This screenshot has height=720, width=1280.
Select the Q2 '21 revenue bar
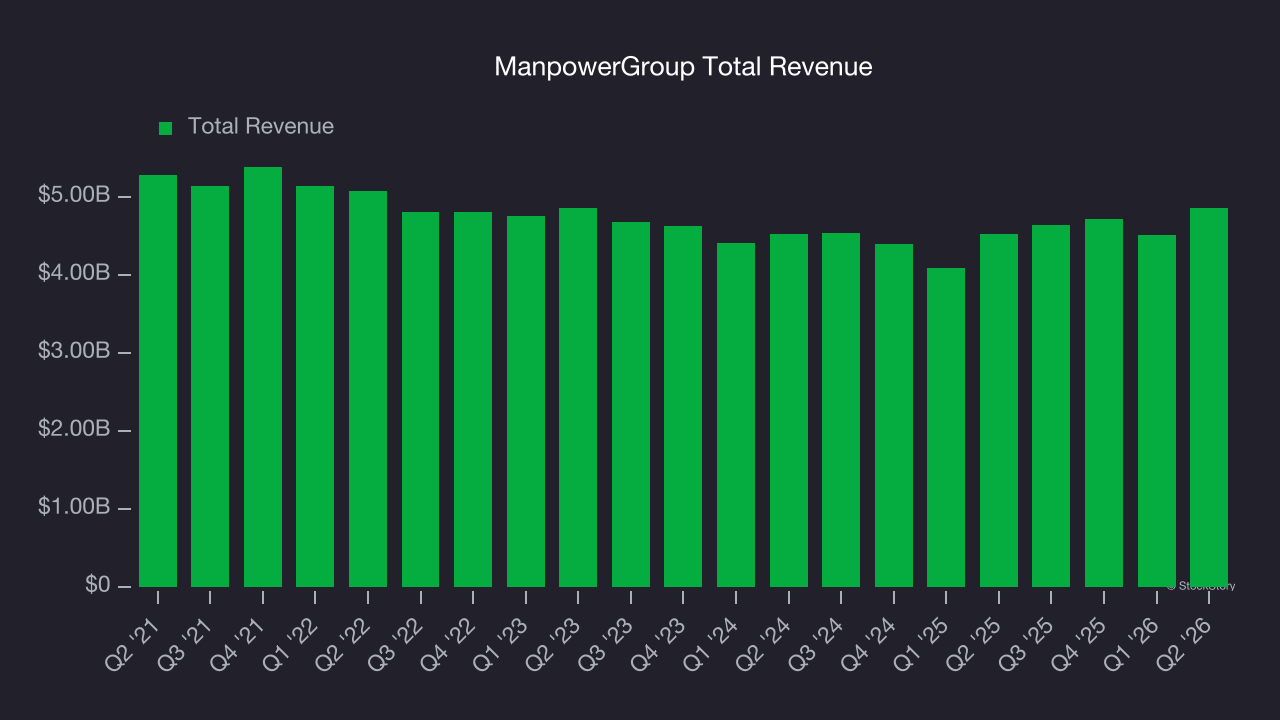pyautogui.click(x=158, y=381)
